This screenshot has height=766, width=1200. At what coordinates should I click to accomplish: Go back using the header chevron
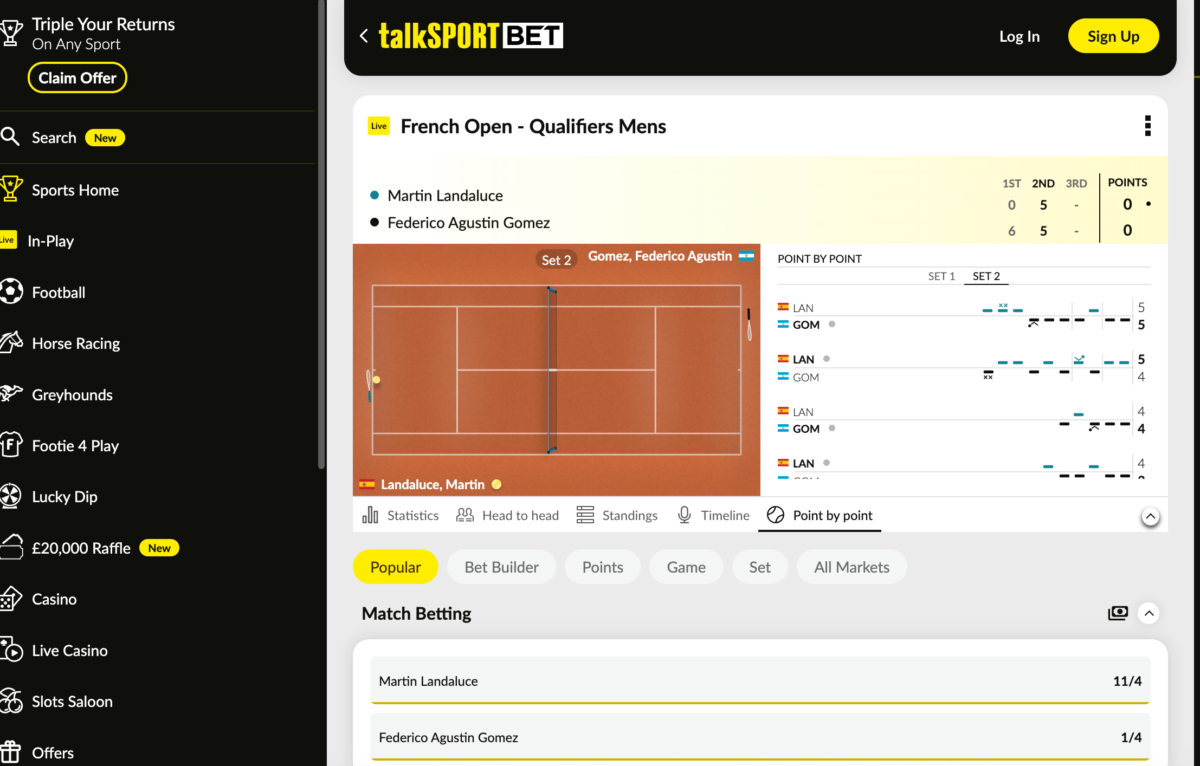(x=364, y=36)
